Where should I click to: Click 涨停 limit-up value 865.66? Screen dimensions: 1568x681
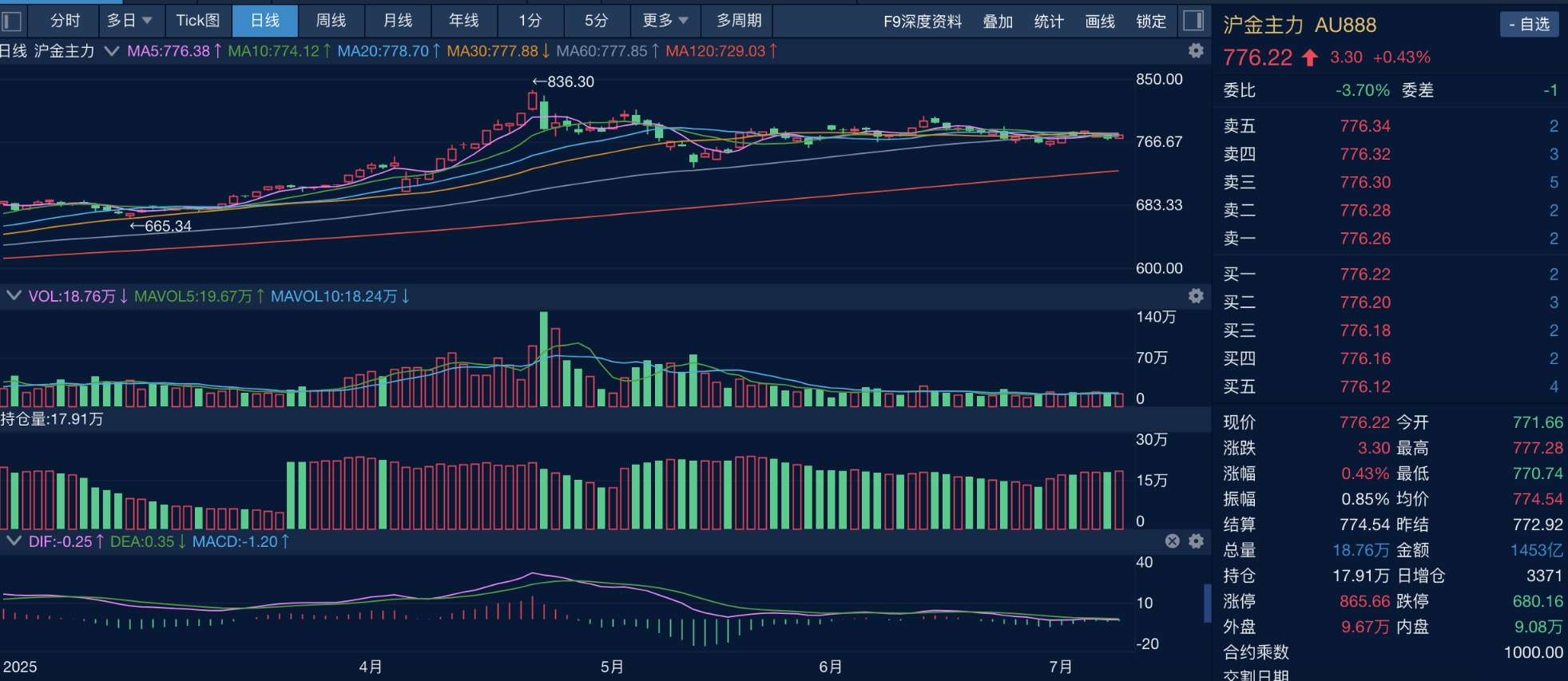pos(1365,601)
